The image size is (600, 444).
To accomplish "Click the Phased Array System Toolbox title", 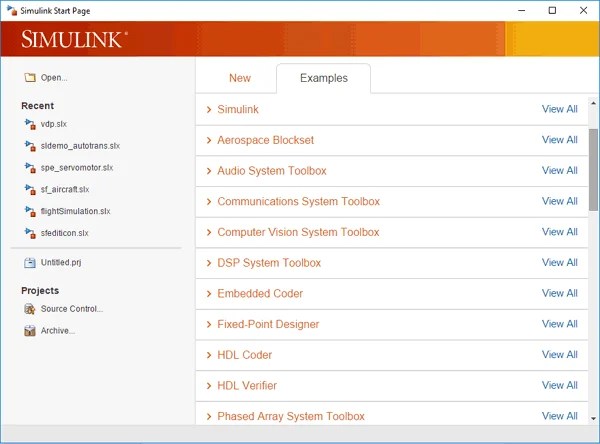I will coord(291,416).
